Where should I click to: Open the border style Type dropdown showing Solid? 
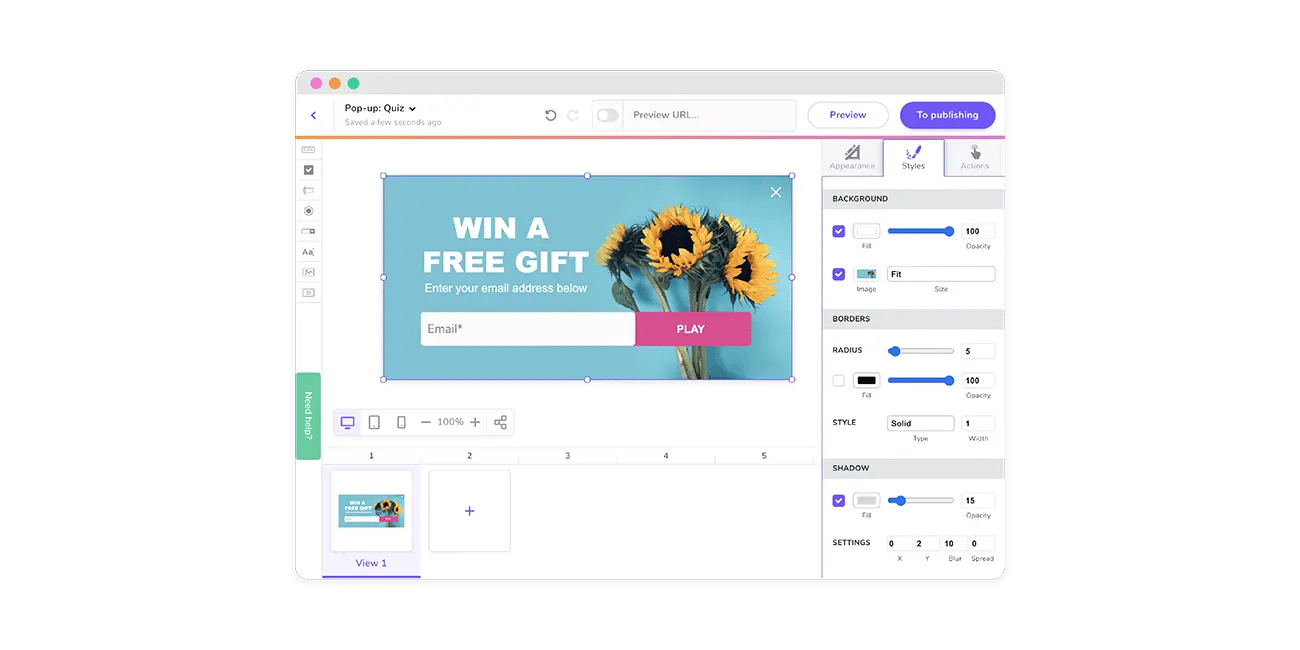[919, 422]
